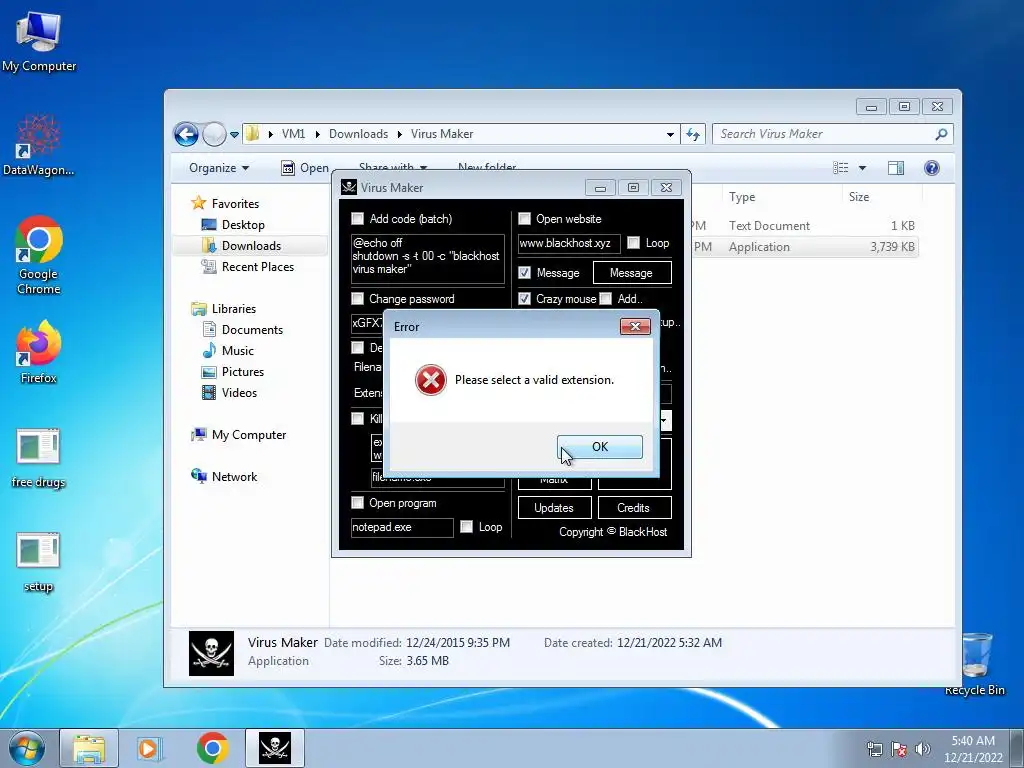1024x768 pixels.
Task: Select Virus Maker in the address breadcrumb
Action: 442,134
